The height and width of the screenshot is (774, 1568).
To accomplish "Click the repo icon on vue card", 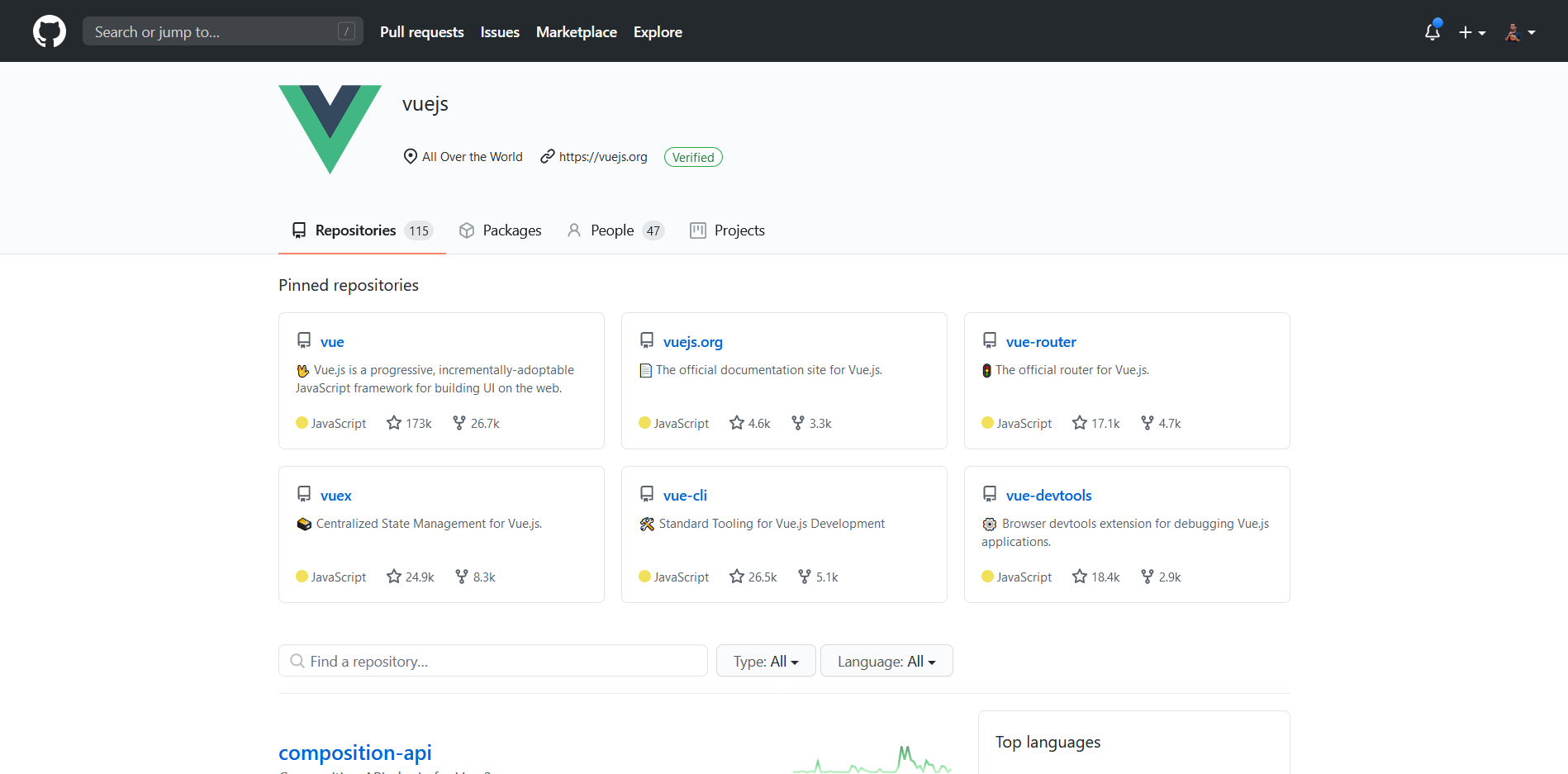I will point(304,340).
